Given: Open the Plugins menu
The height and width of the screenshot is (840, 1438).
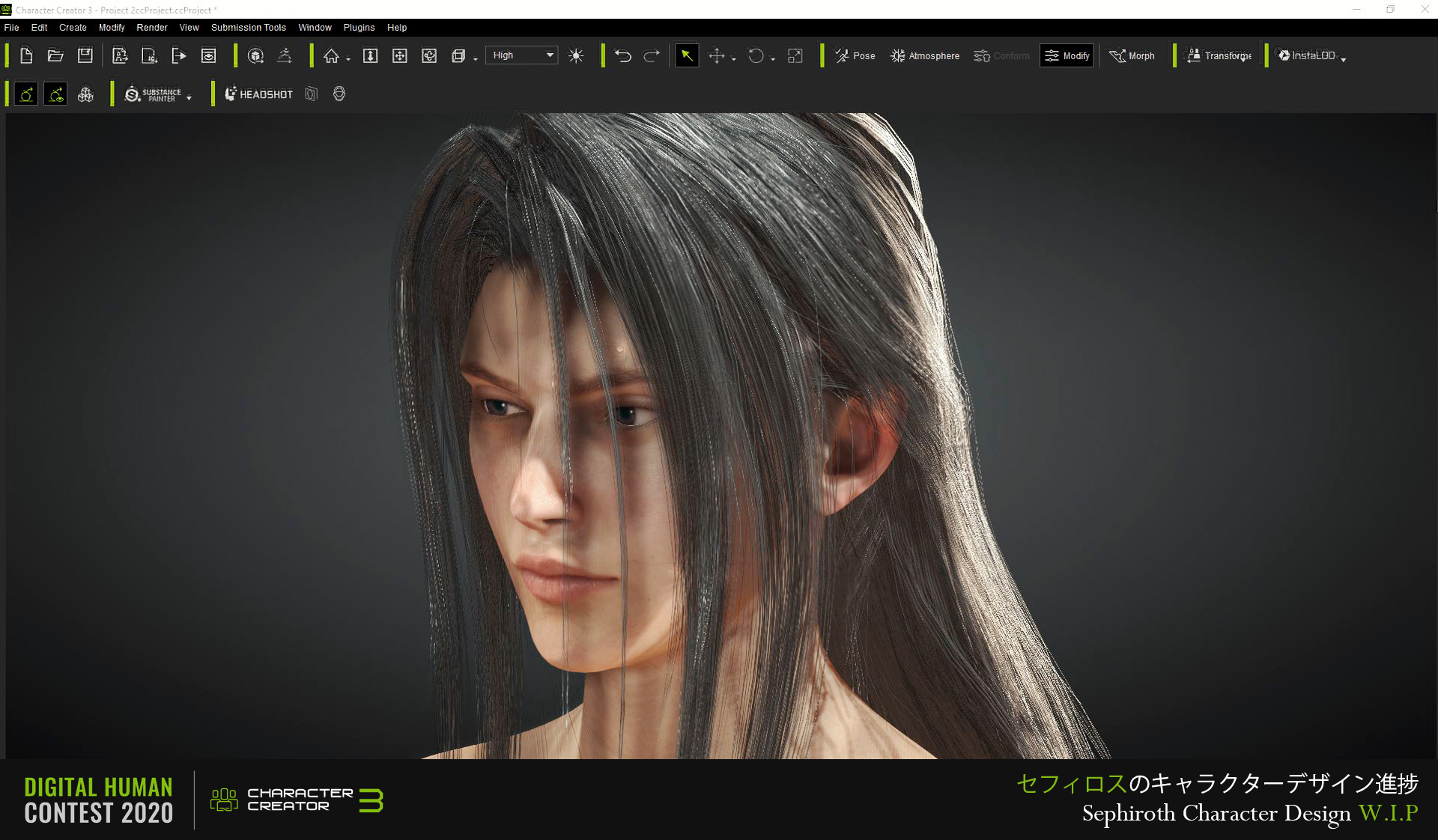Looking at the screenshot, I should [359, 27].
